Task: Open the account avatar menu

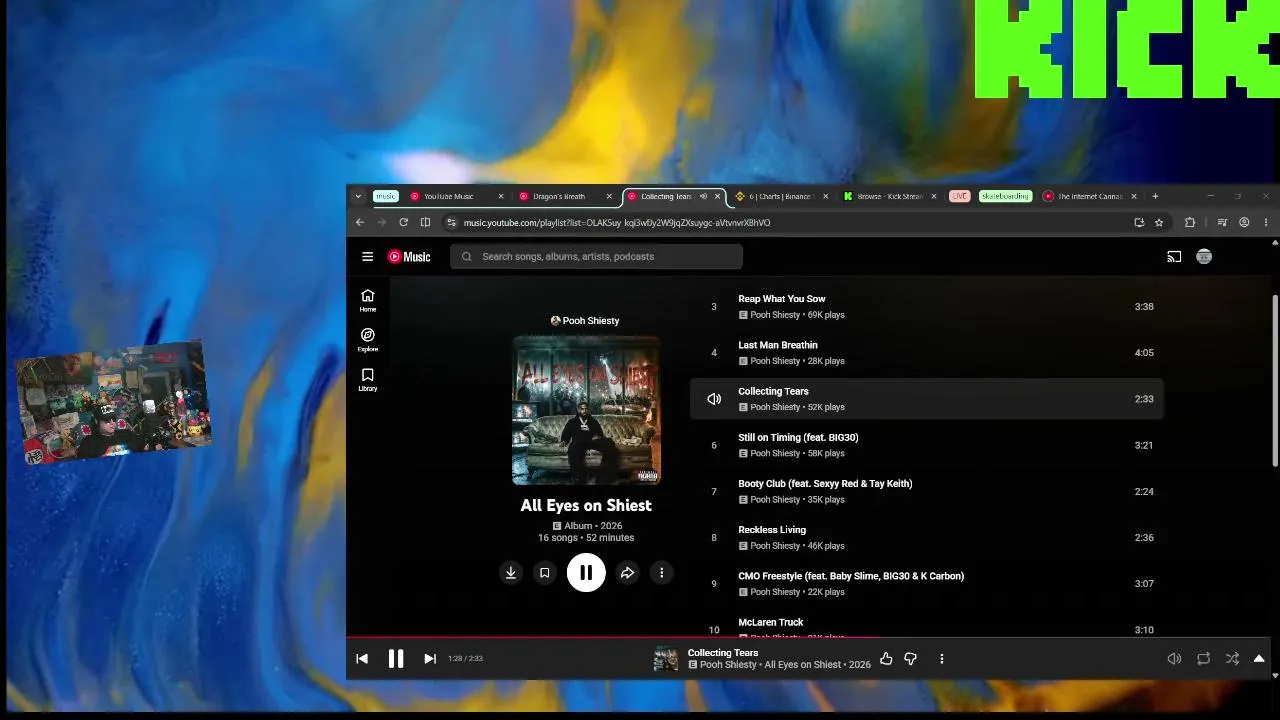Action: pos(1204,257)
